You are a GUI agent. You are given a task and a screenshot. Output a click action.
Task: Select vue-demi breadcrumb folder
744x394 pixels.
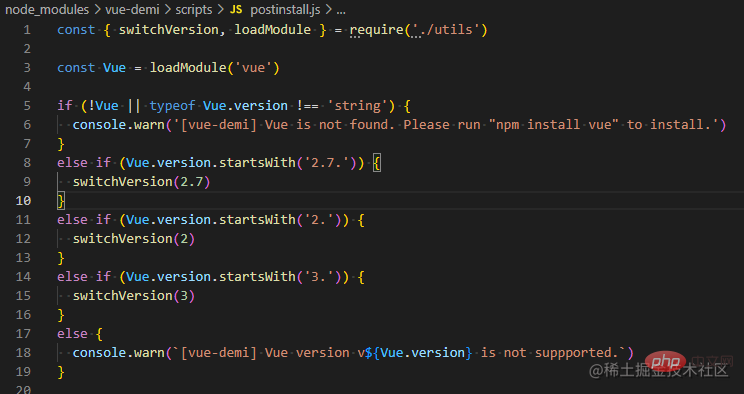click(x=132, y=9)
